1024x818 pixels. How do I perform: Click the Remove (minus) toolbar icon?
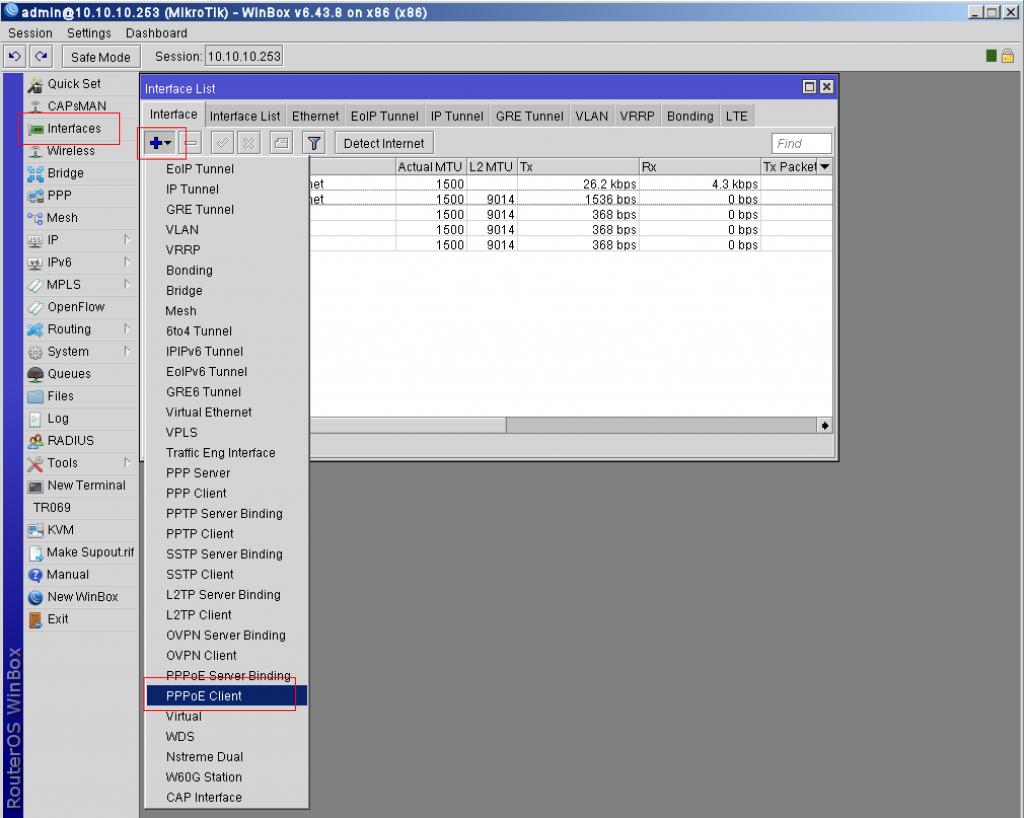pos(191,143)
